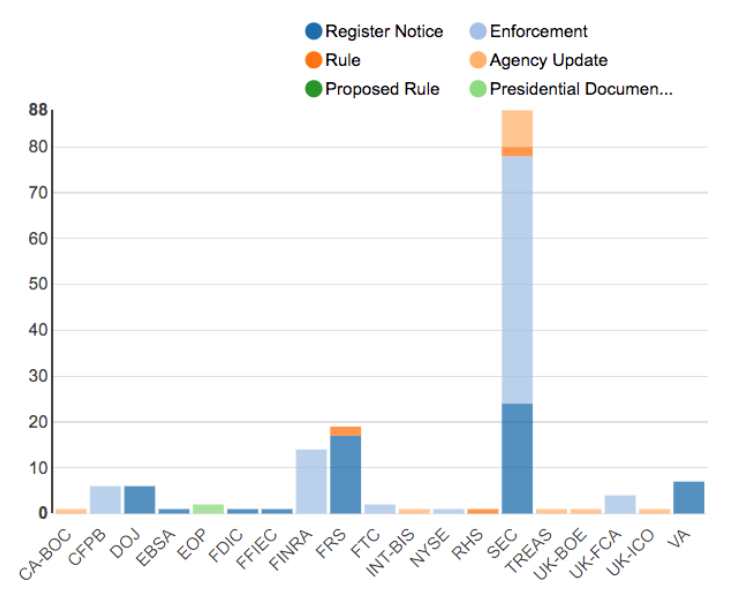Click the Rule legend label
735x590 pixels.
pos(343,60)
